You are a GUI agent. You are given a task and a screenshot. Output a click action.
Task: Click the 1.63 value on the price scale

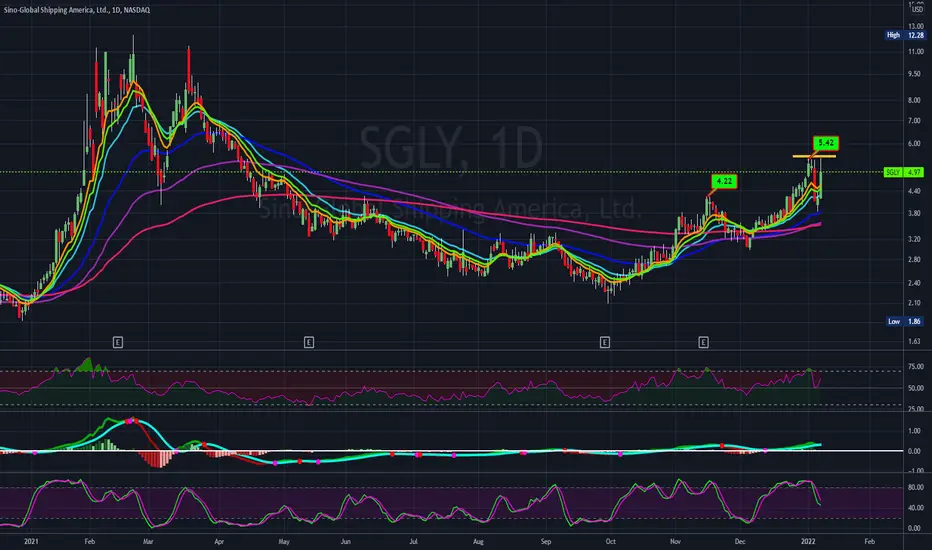pyautogui.click(x=914, y=342)
